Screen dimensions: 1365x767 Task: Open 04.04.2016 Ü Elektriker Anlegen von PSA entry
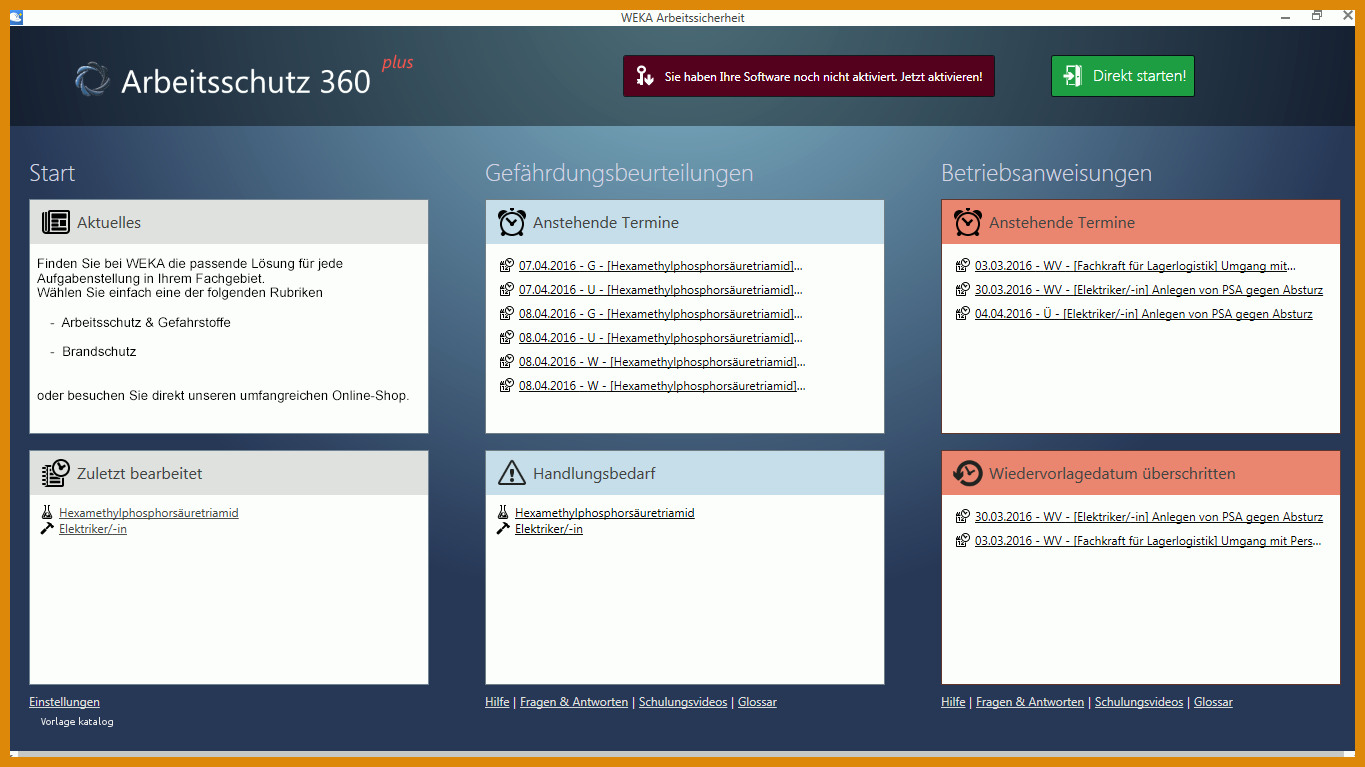point(1144,313)
